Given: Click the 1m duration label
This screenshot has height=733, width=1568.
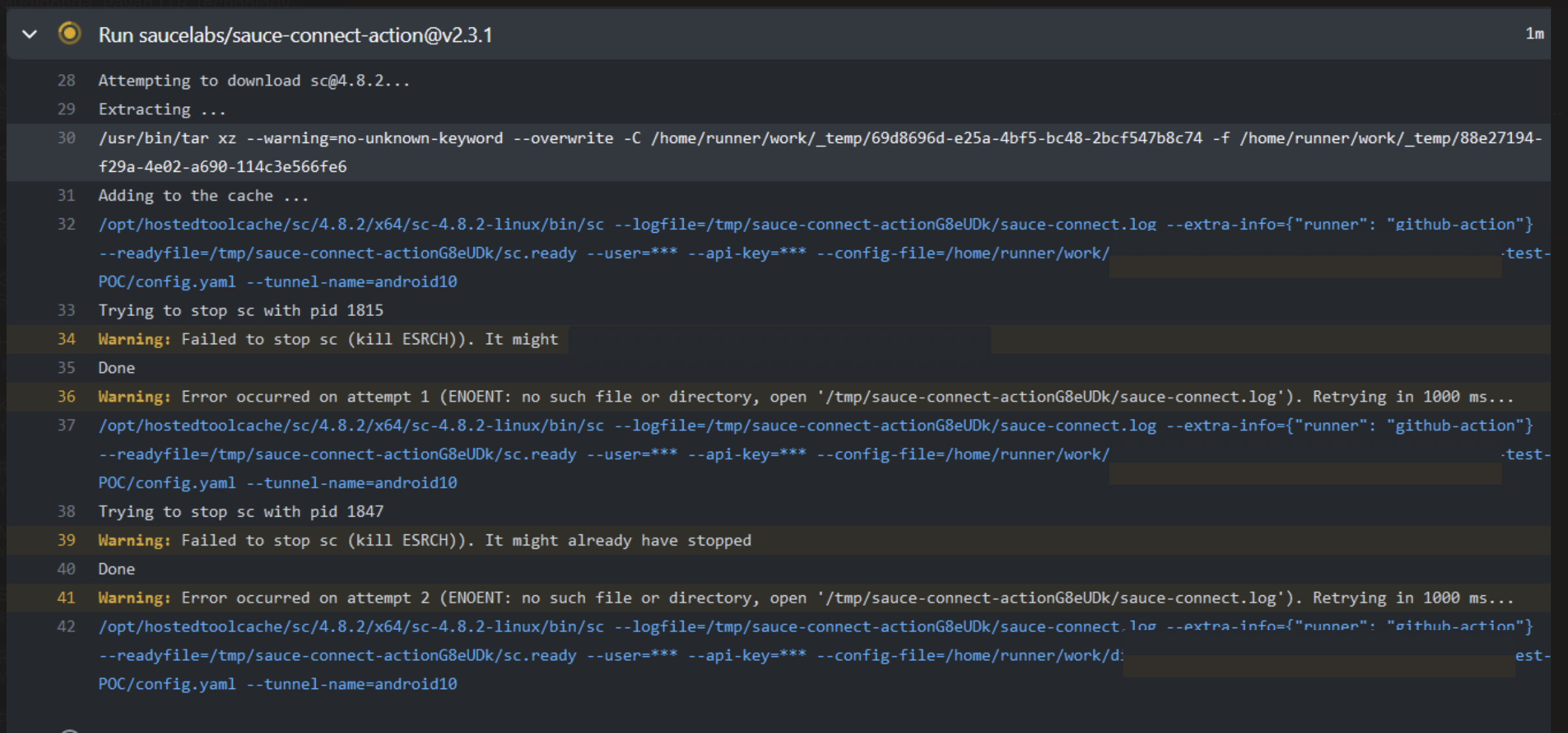Looking at the screenshot, I should click(1536, 34).
